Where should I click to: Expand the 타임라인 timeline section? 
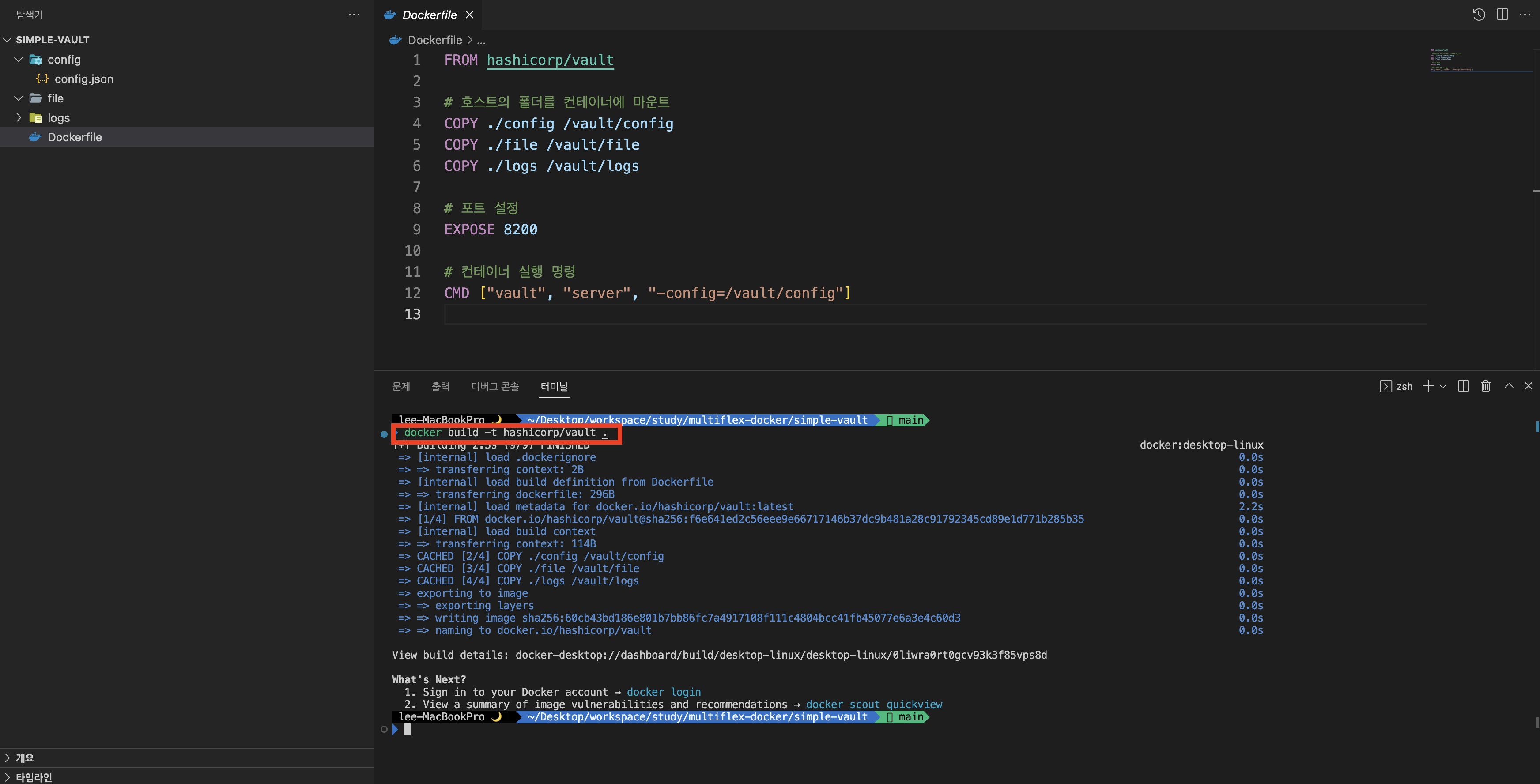coord(187,777)
